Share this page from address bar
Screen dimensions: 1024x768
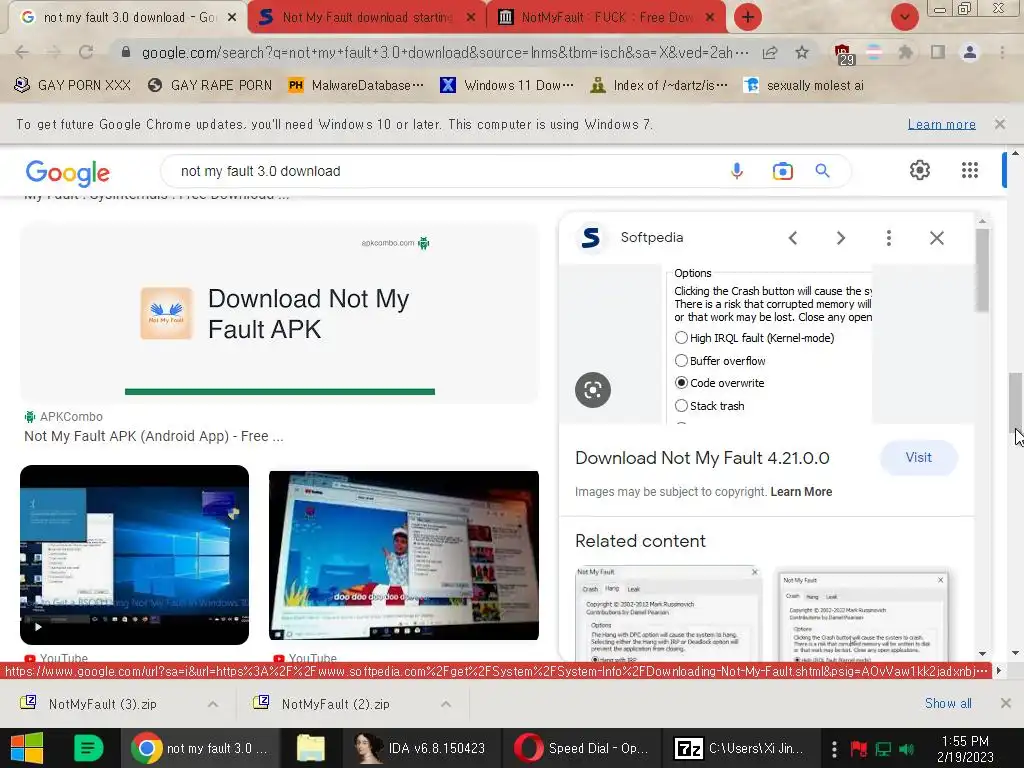[770, 52]
